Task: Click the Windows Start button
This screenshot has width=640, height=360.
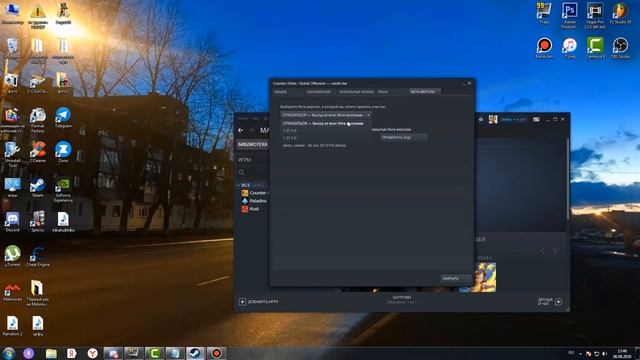Action: coord(9,353)
